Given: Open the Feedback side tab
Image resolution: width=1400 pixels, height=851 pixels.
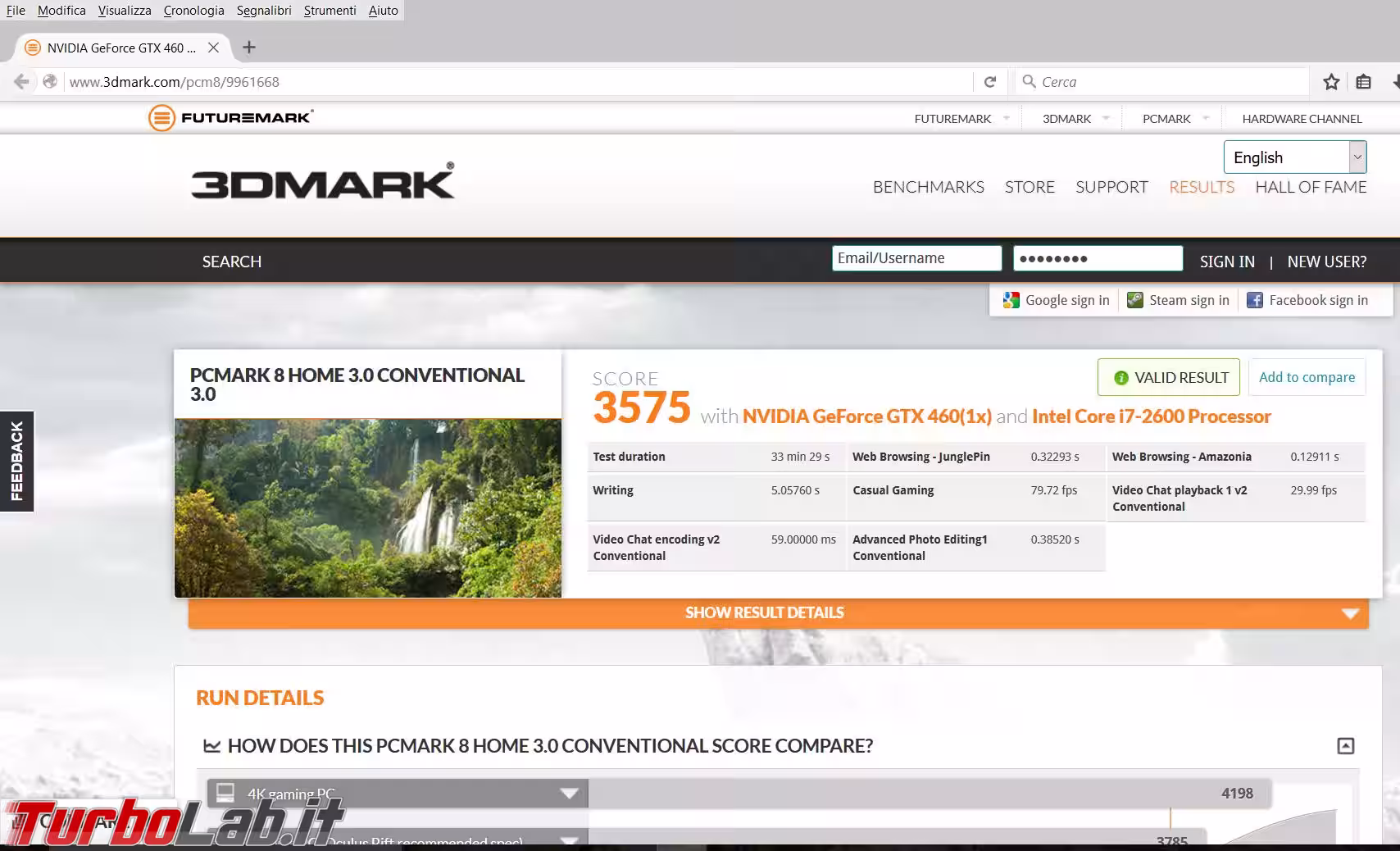Looking at the screenshot, I should (16, 461).
